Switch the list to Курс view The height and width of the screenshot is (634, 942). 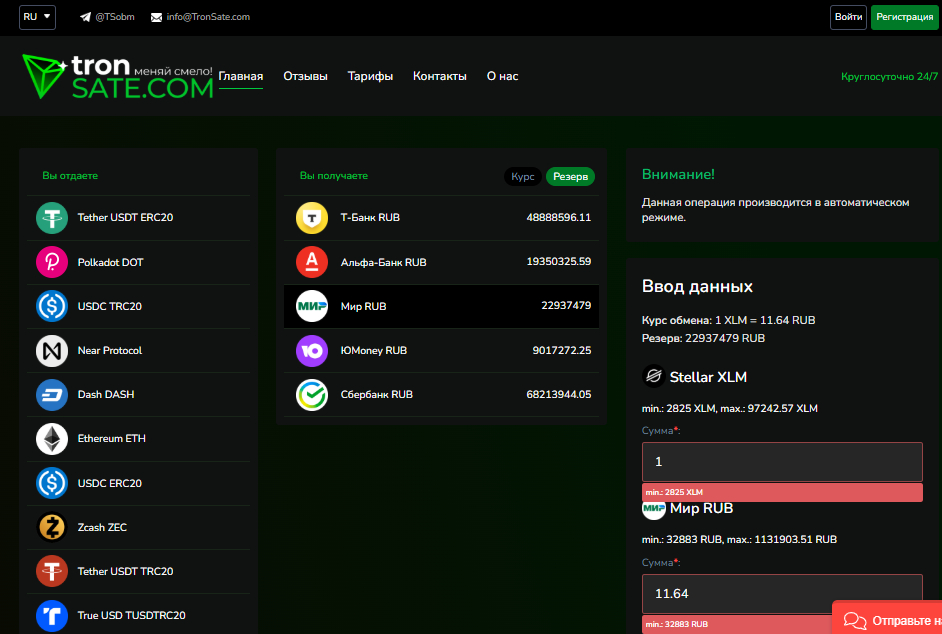point(523,176)
